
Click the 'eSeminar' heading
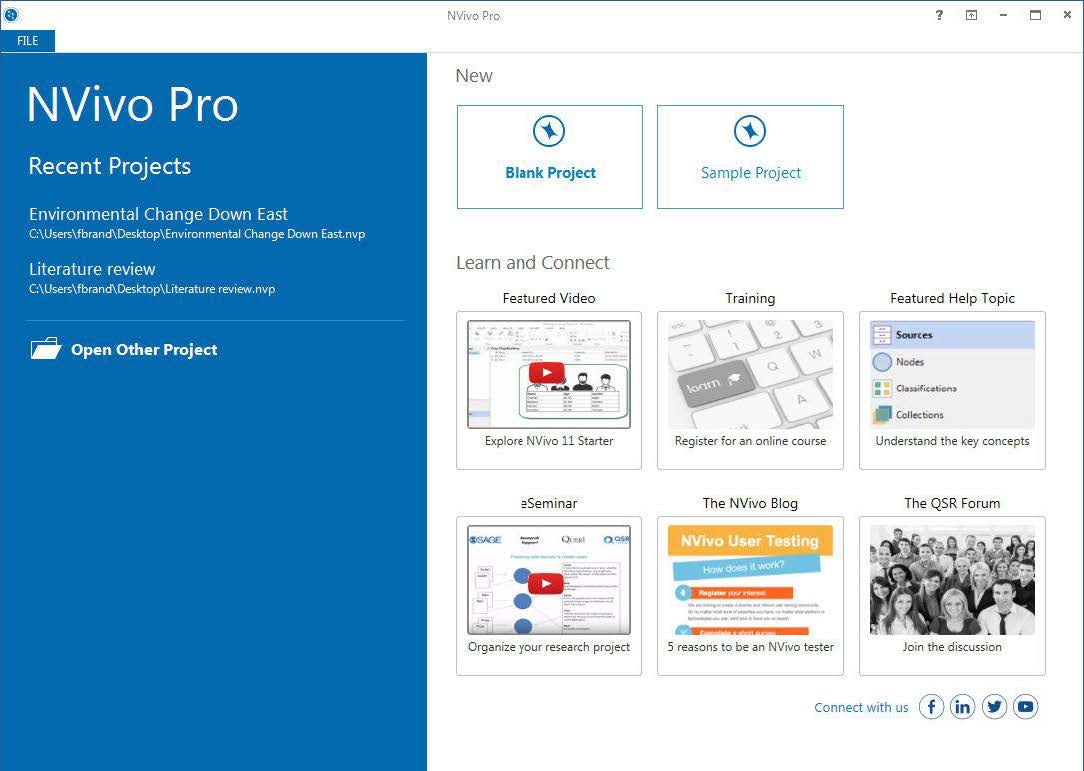(549, 503)
